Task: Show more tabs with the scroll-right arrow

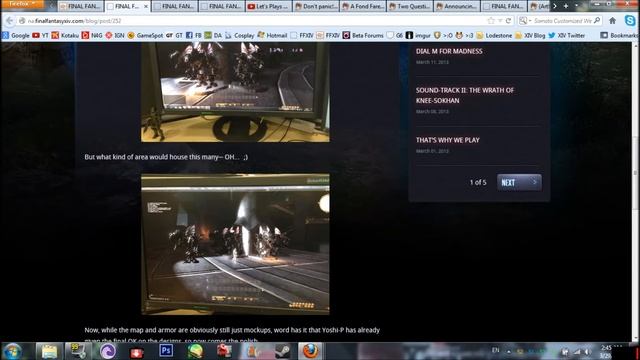Action: (x=554, y=7)
